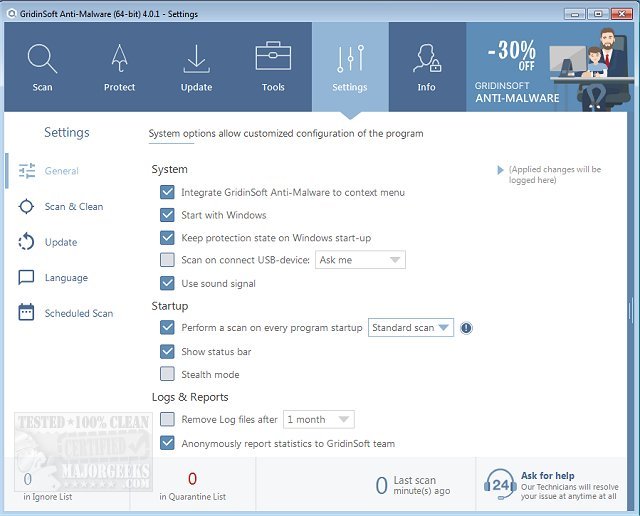640x516 pixels.
Task: Select the Tools briefcase icon
Action: click(x=273, y=56)
